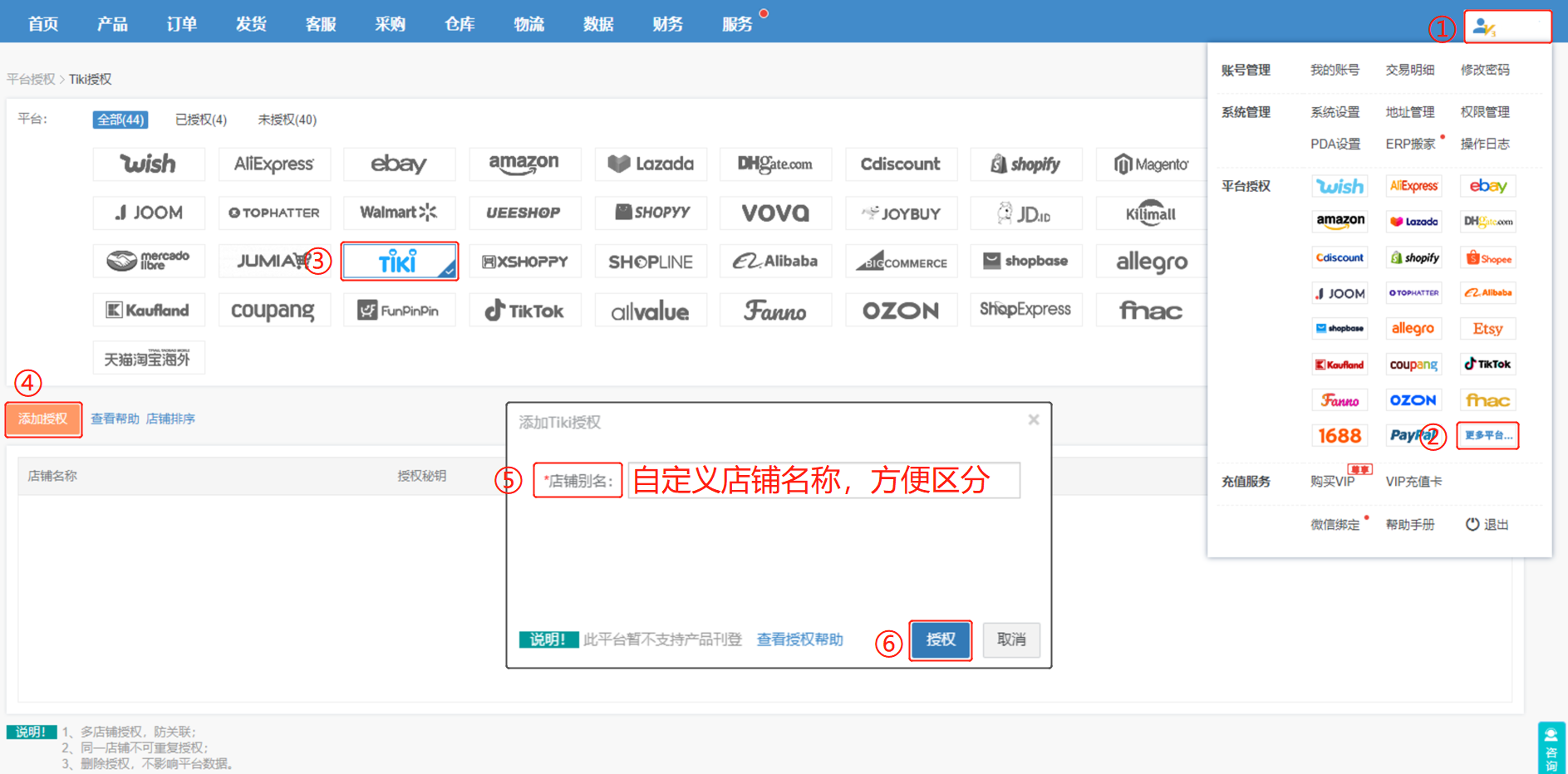1568x774 pixels.
Task: Open the 店铺排序 link
Action: pos(170,419)
